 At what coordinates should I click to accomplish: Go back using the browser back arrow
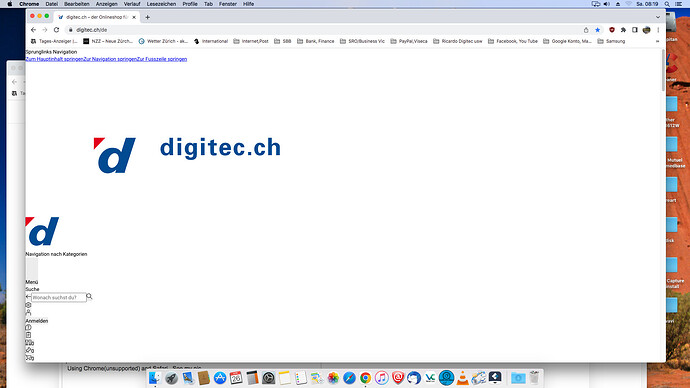(x=33, y=30)
